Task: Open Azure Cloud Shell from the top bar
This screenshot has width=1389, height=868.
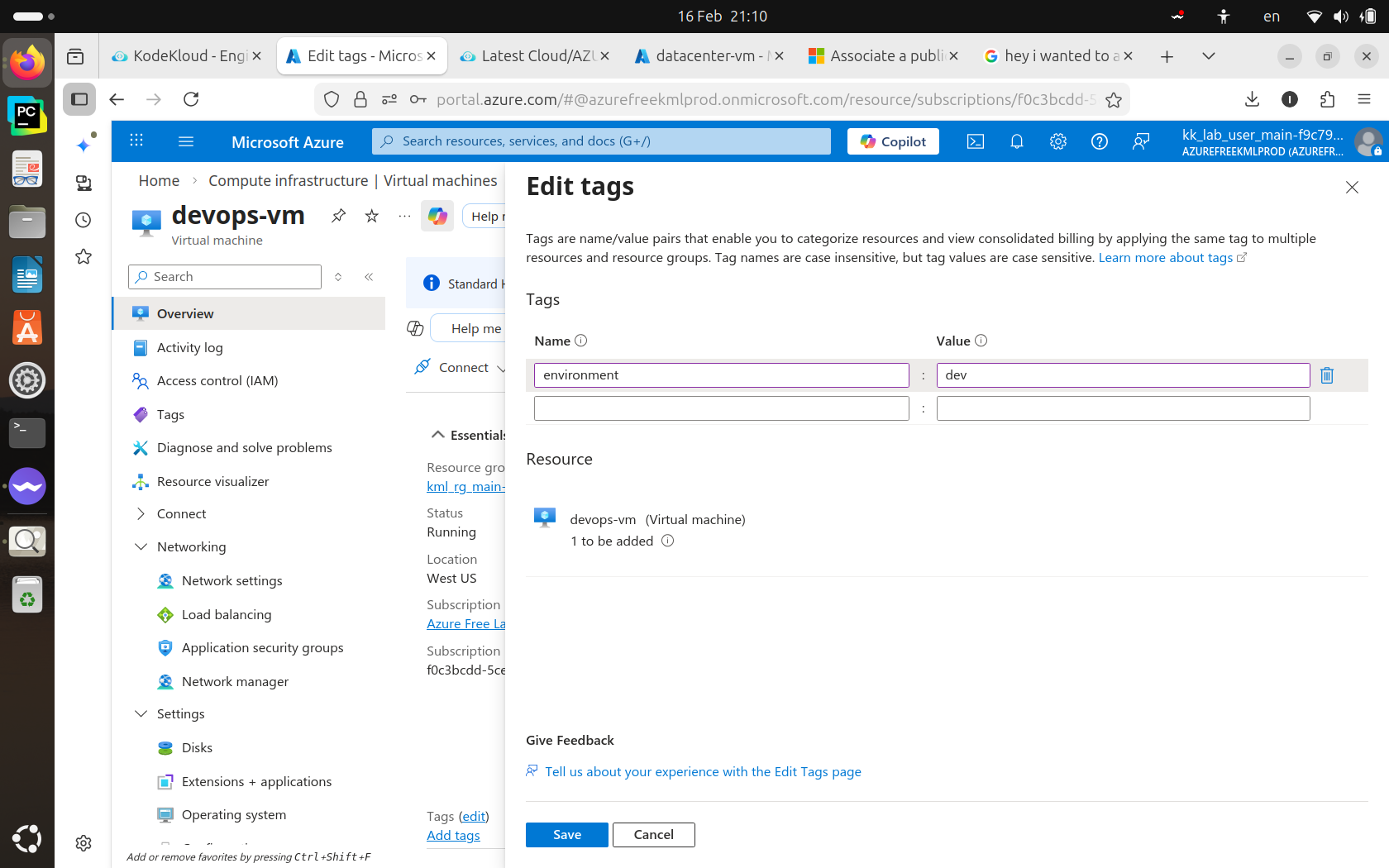Action: pyautogui.click(x=976, y=141)
